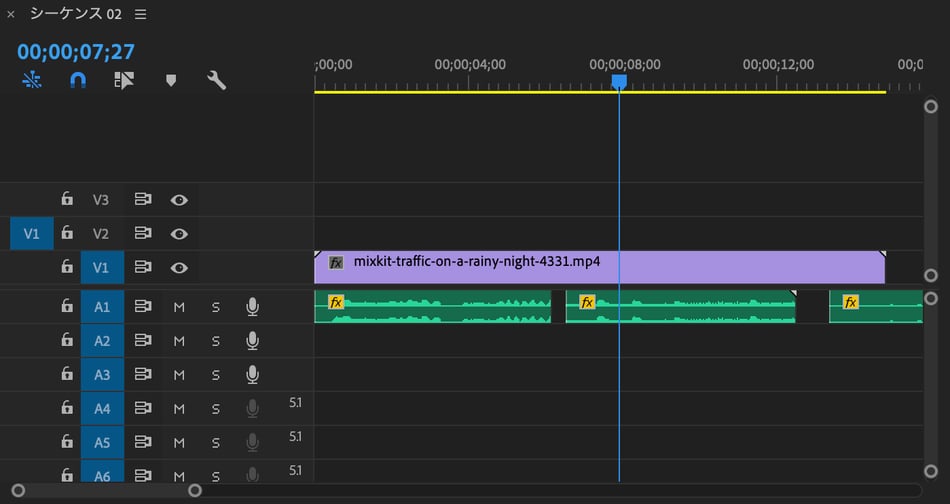Solo audio track A1
The image size is (950, 504).
tap(215, 306)
